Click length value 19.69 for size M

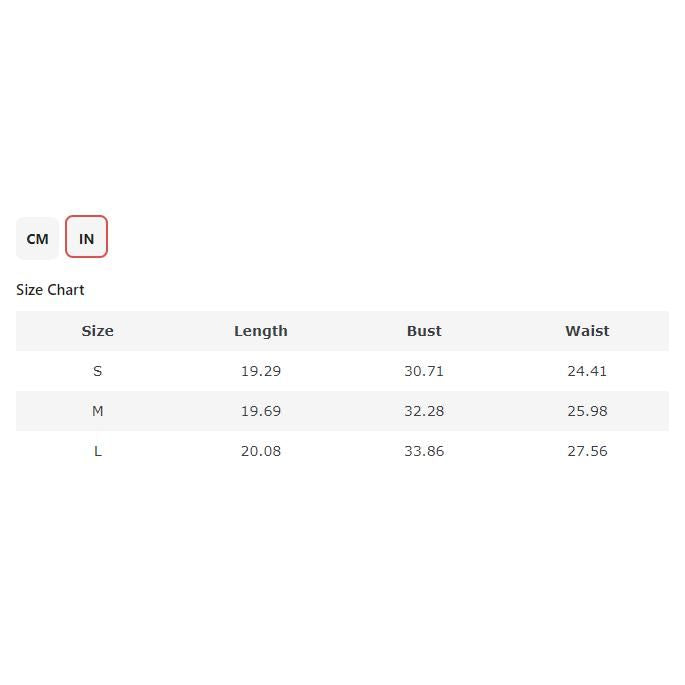click(261, 411)
